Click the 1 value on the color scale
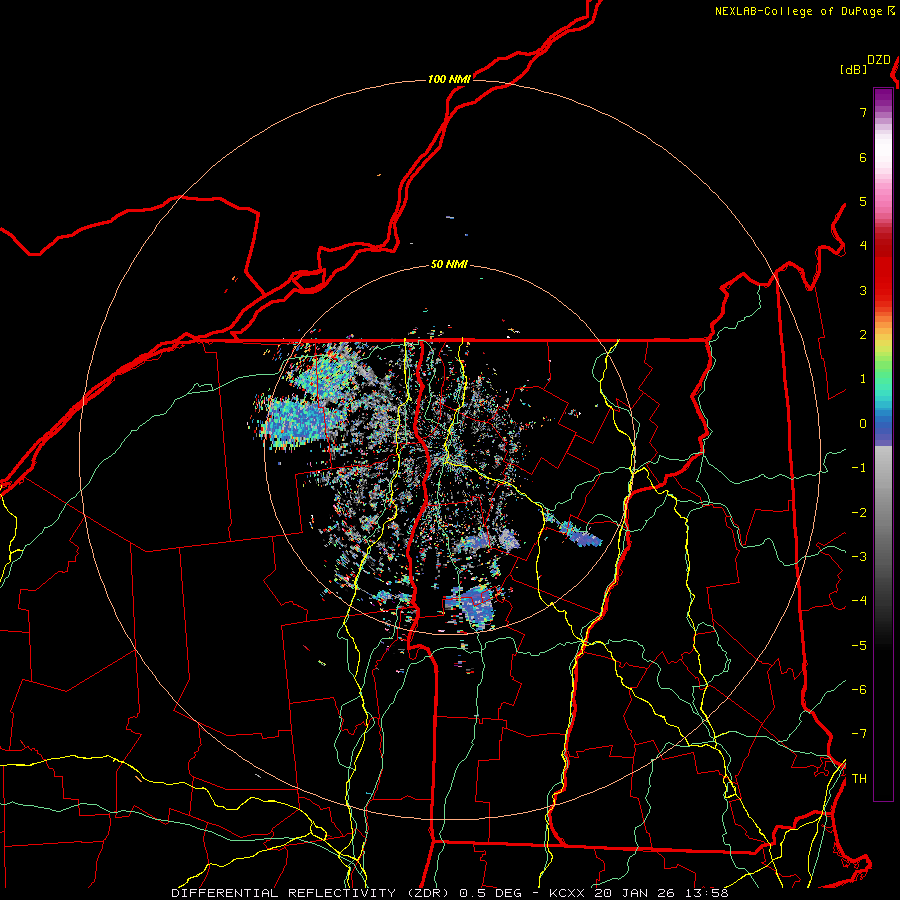This screenshot has width=900, height=900. [x=863, y=379]
